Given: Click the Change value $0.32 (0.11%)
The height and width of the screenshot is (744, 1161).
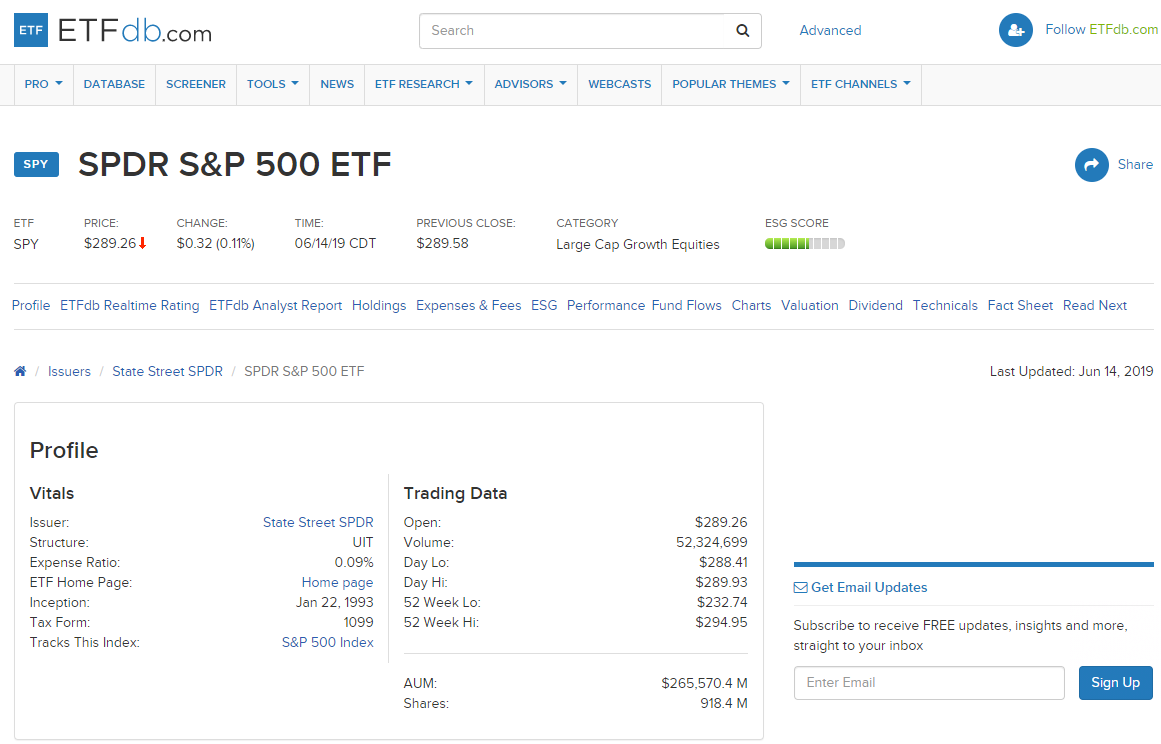Looking at the screenshot, I should [215, 244].
